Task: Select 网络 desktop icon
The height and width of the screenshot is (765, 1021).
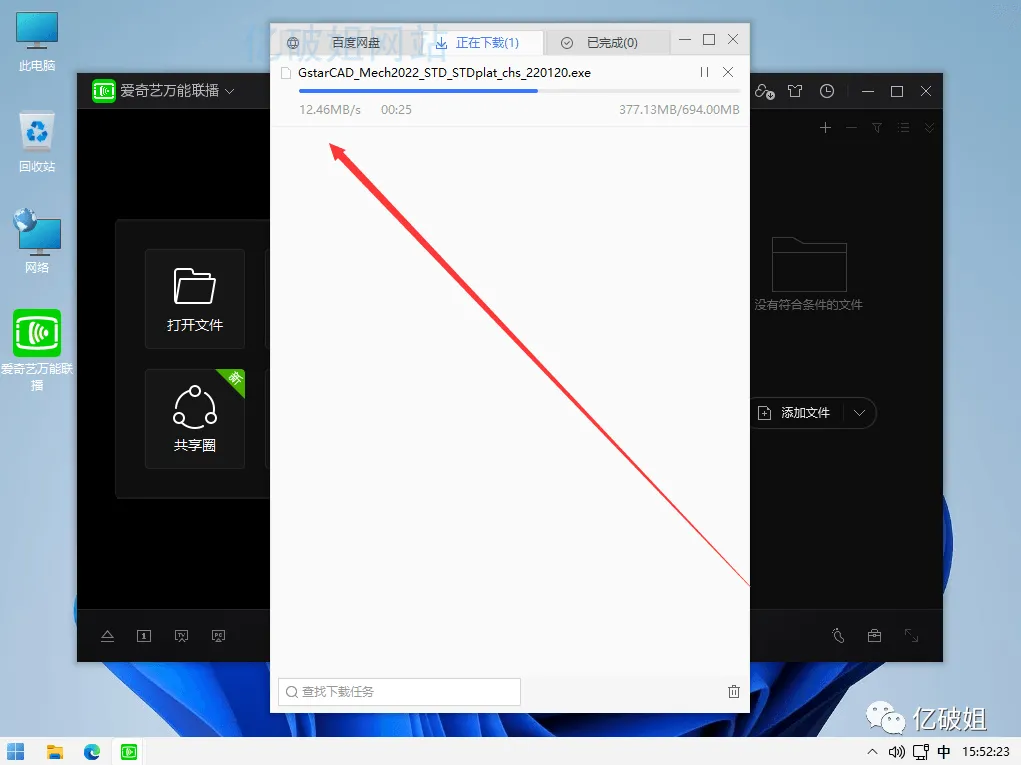Action: point(36,242)
